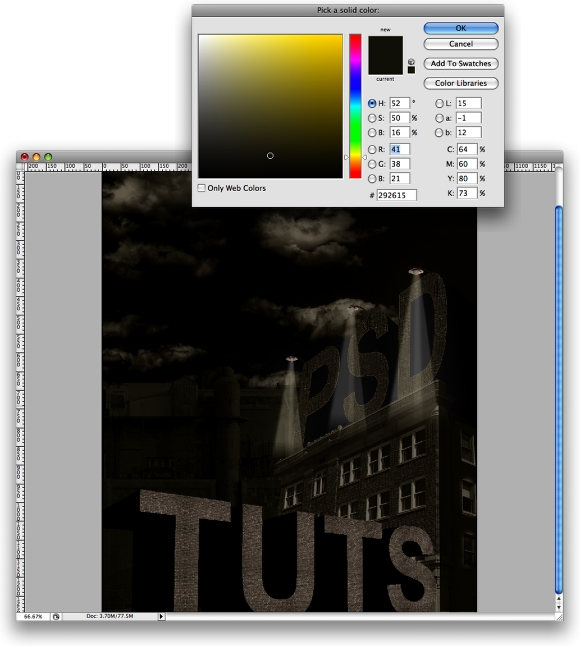Click the green field showing 38
This screenshot has height=646, width=580.
click(x=400, y=164)
